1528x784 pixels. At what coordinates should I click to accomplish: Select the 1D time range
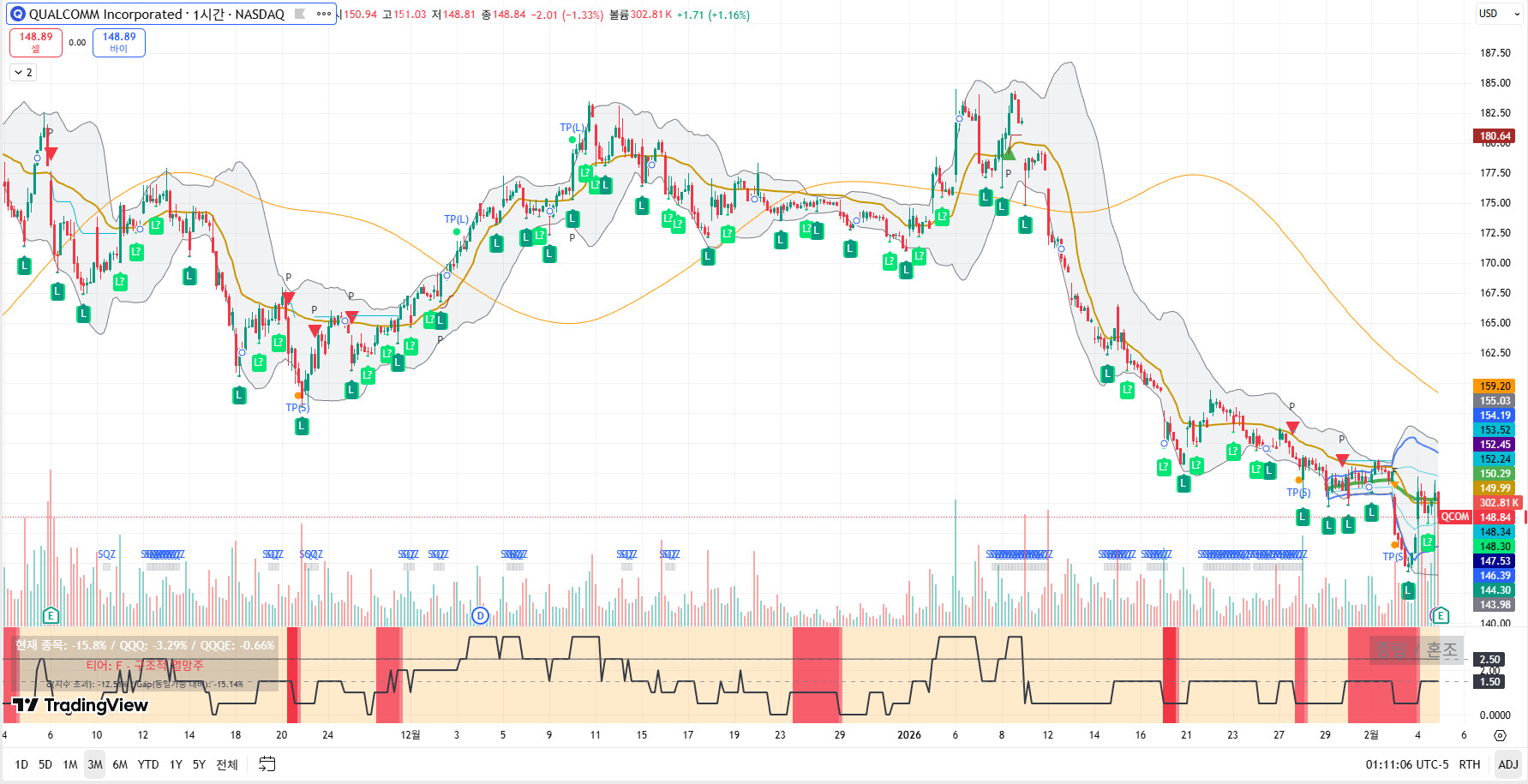(21, 764)
